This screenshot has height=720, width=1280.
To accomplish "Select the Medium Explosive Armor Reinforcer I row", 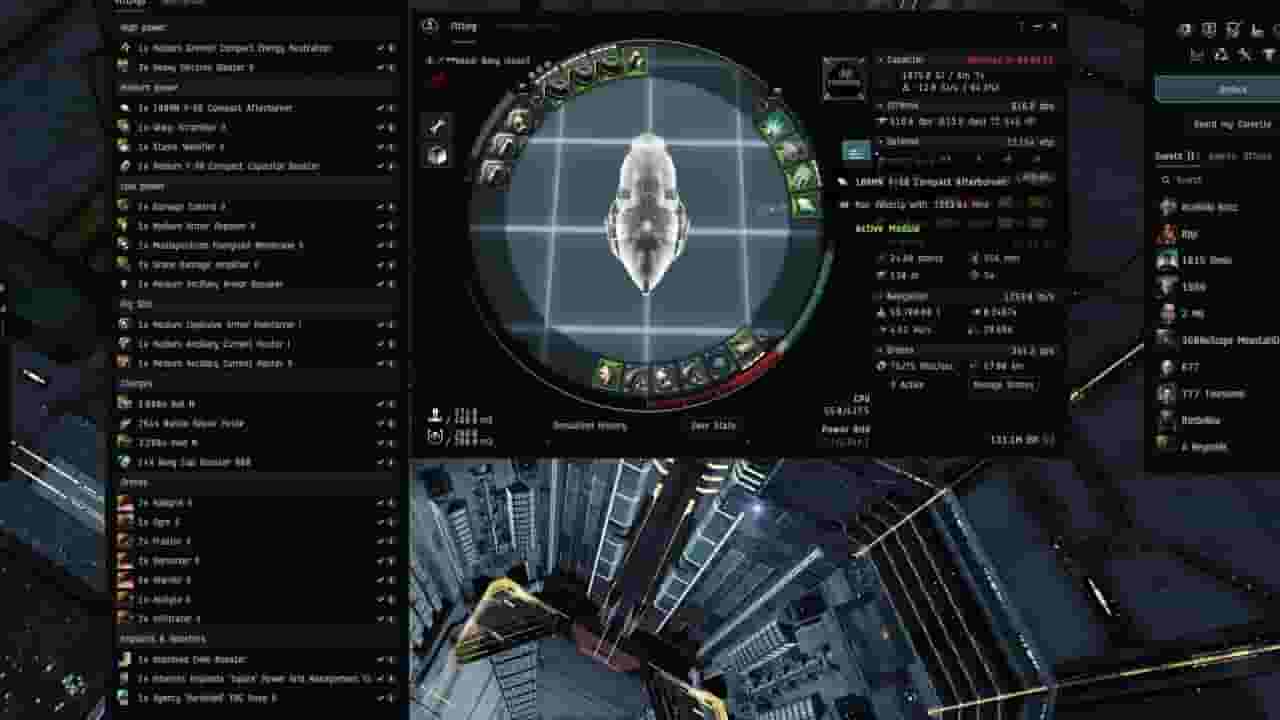I will 256,324.
